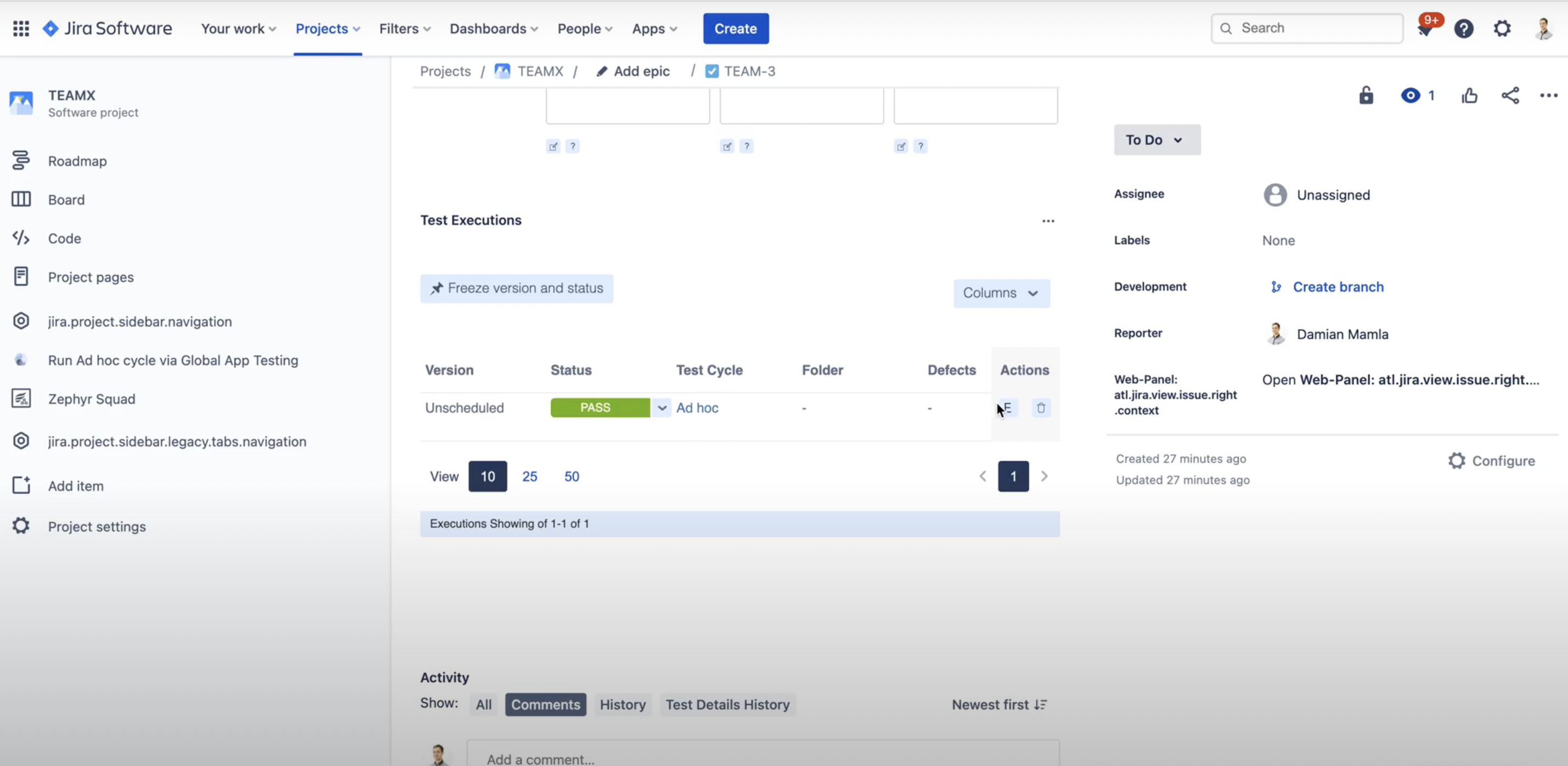
Task: Open Zephyr Squad in sidebar
Action: (x=91, y=399)
